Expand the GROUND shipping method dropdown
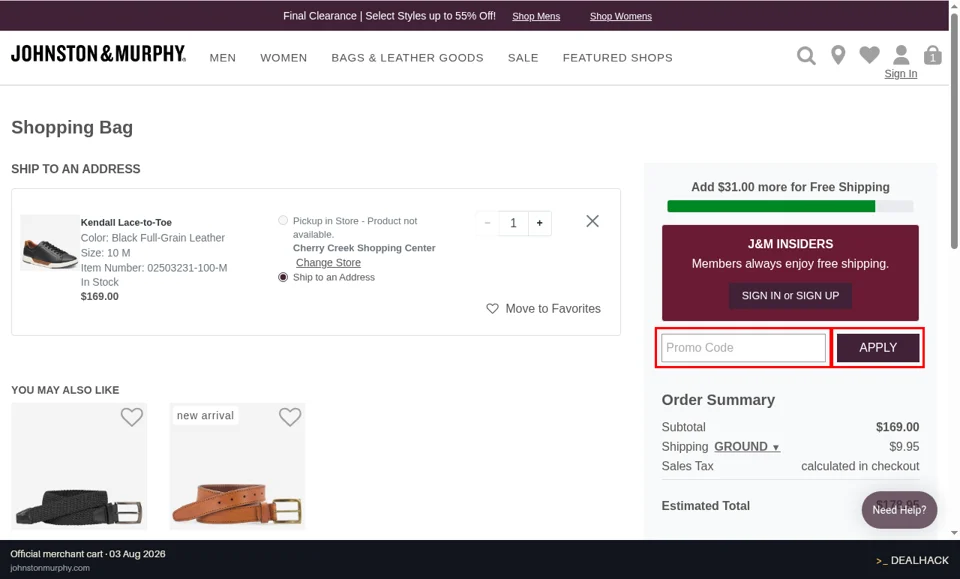 747,447
